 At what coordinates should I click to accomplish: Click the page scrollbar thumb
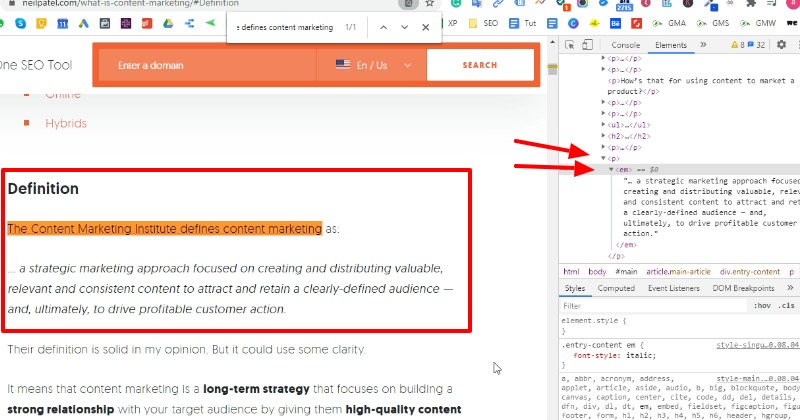(x=552, y=69)
